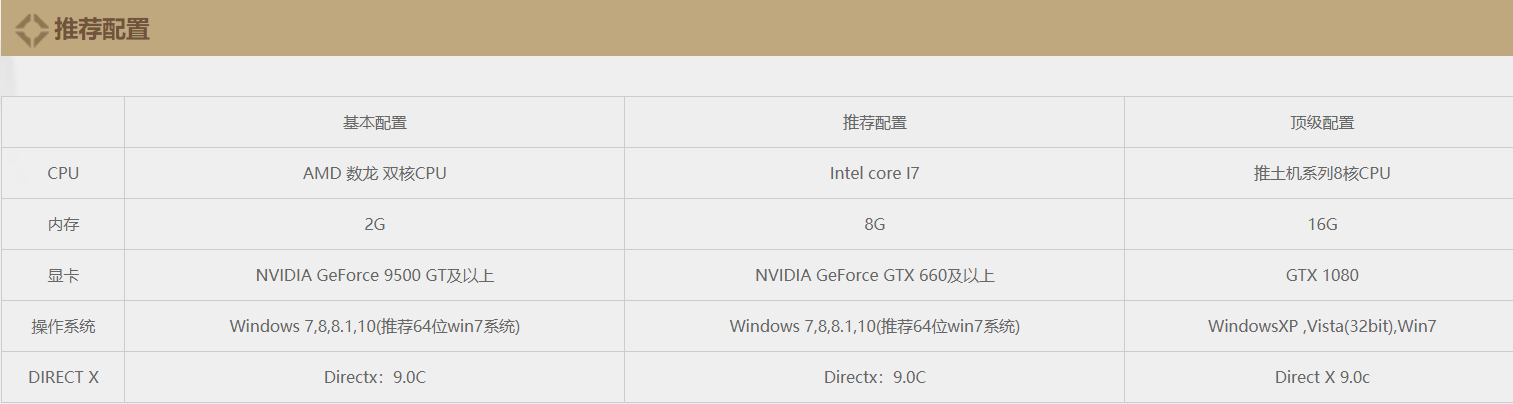Screen dimensions: 1513x404
Task: Click the 推荐配置 section header title
Action: [101, 29]
